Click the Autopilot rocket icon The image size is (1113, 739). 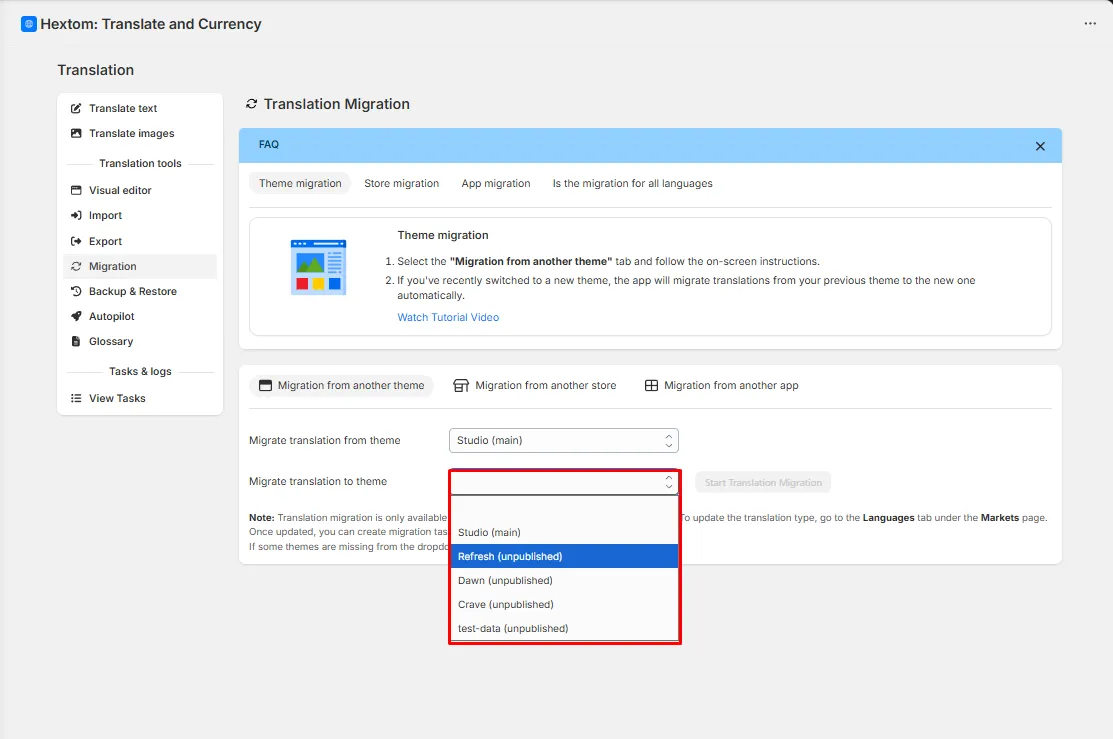coord(76,316)
